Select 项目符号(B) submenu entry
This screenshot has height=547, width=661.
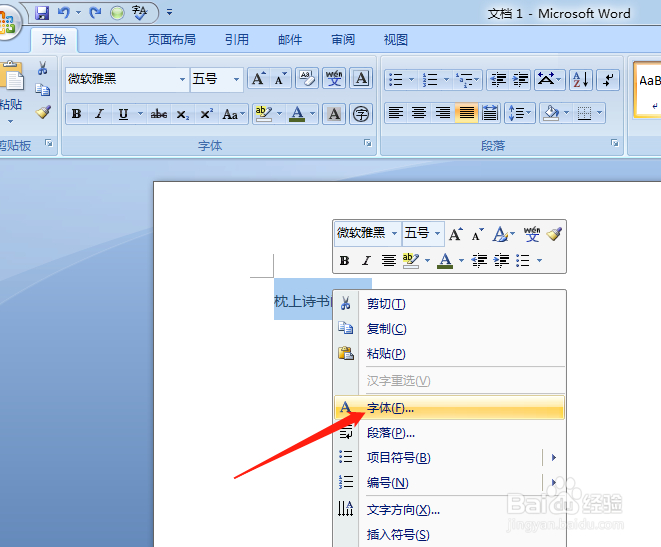click(449, 458)
